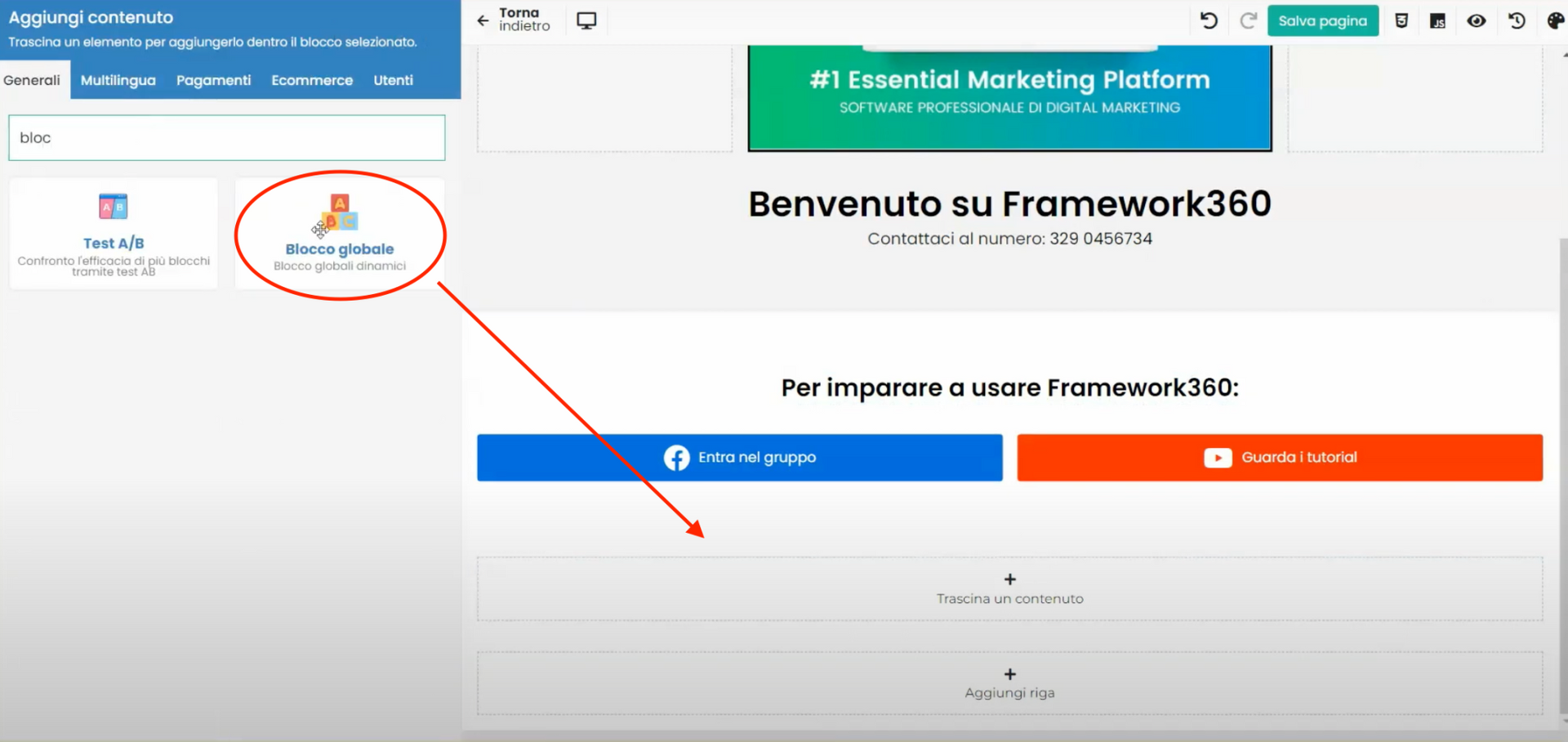Select the Test A/B block icon
Image resolution: width=1568 pixels, height=742 pixels.
(x=114, y=206)
